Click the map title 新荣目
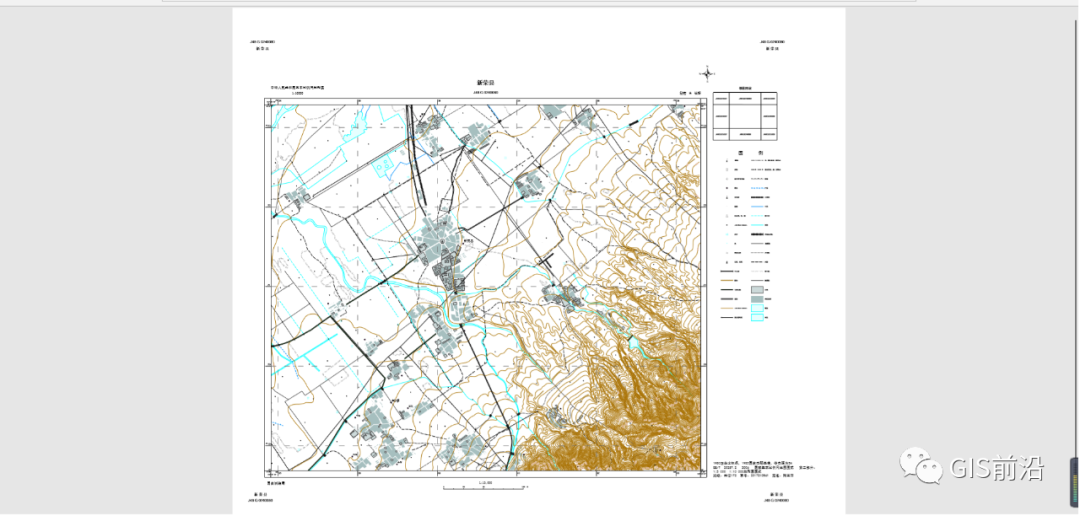 tap(486, 83)
